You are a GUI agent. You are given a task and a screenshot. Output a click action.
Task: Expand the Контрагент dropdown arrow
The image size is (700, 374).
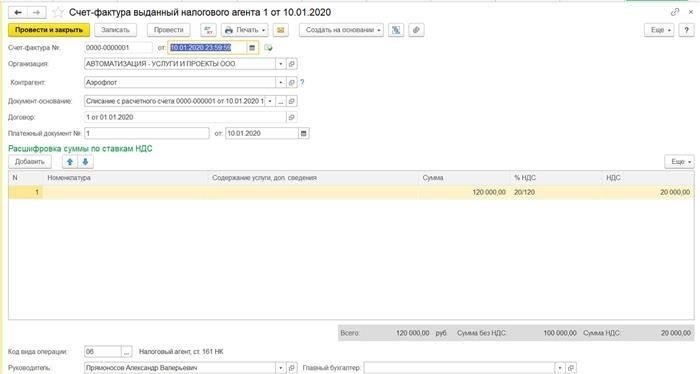coord(280,83)
